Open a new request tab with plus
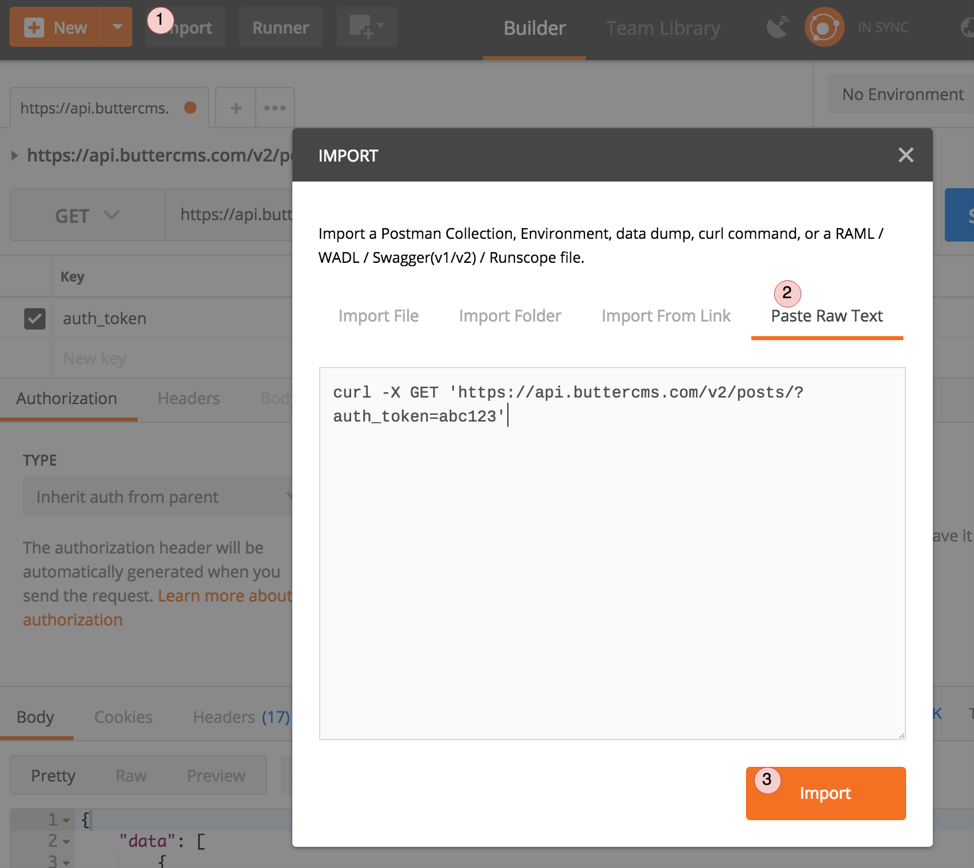This screenshot has width=974, height=868. 236,108
